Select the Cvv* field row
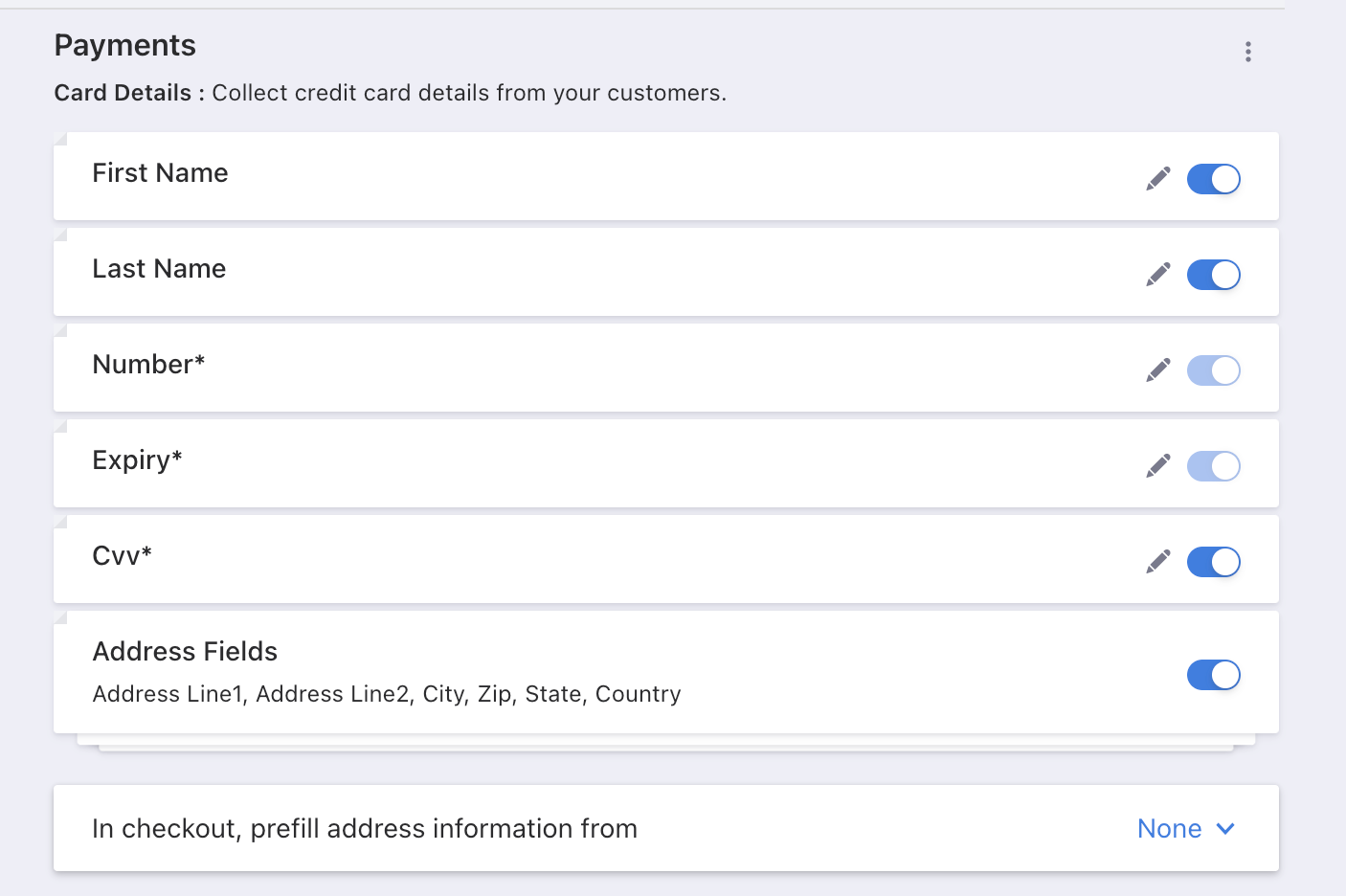This screenshot has width=1346, height=896. (x=574, y=559)
